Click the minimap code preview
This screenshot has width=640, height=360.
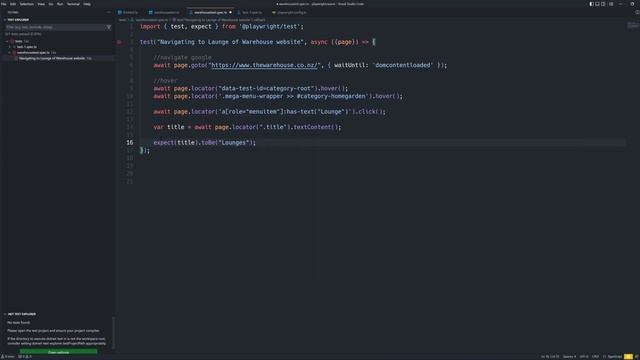click(633, 26)
